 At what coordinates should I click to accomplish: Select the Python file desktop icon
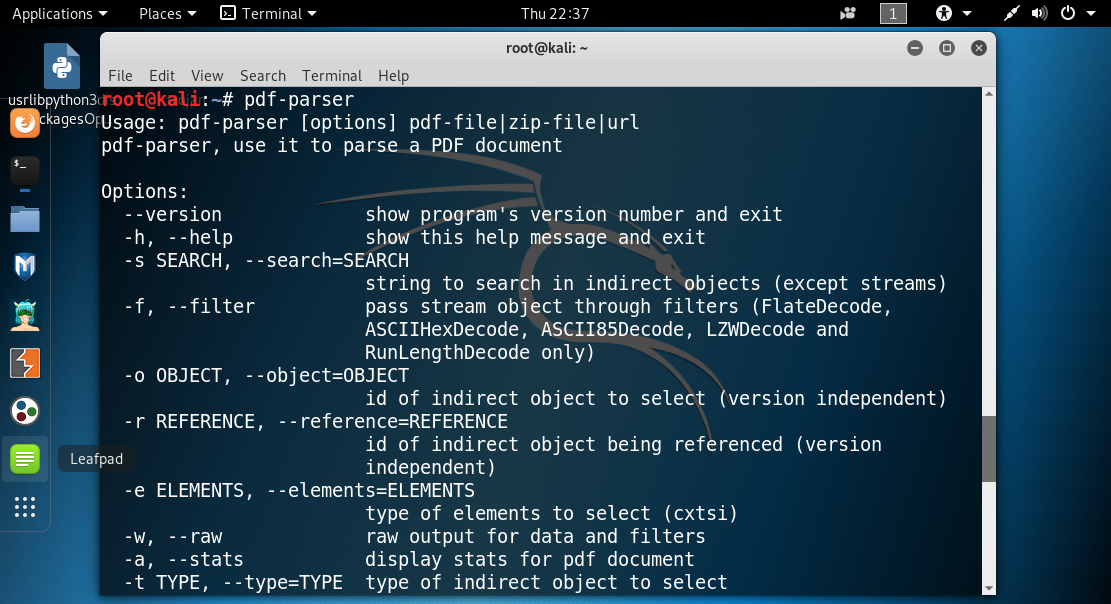[x=62, y=66]
